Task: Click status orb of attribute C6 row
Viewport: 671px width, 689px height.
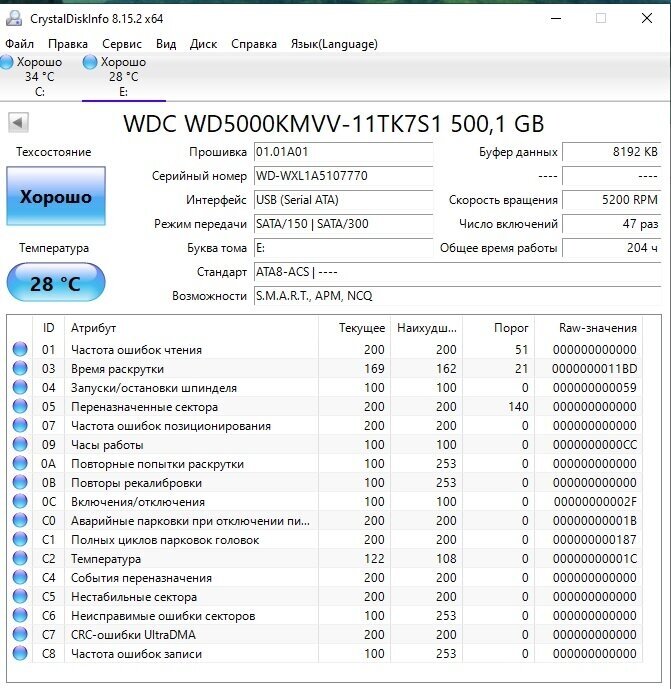Action: coord(20,615)
